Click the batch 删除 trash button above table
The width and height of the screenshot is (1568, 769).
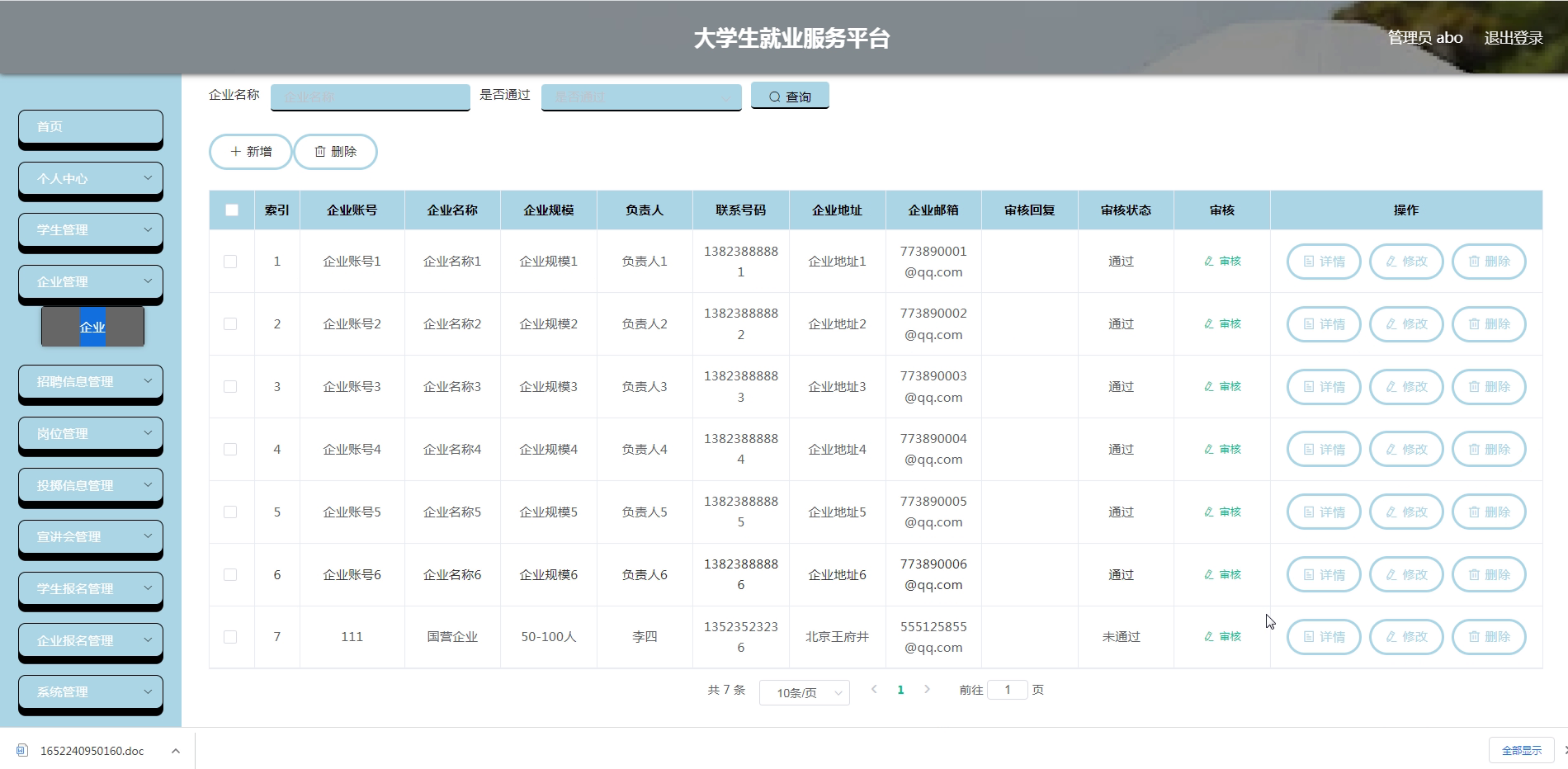336,152
